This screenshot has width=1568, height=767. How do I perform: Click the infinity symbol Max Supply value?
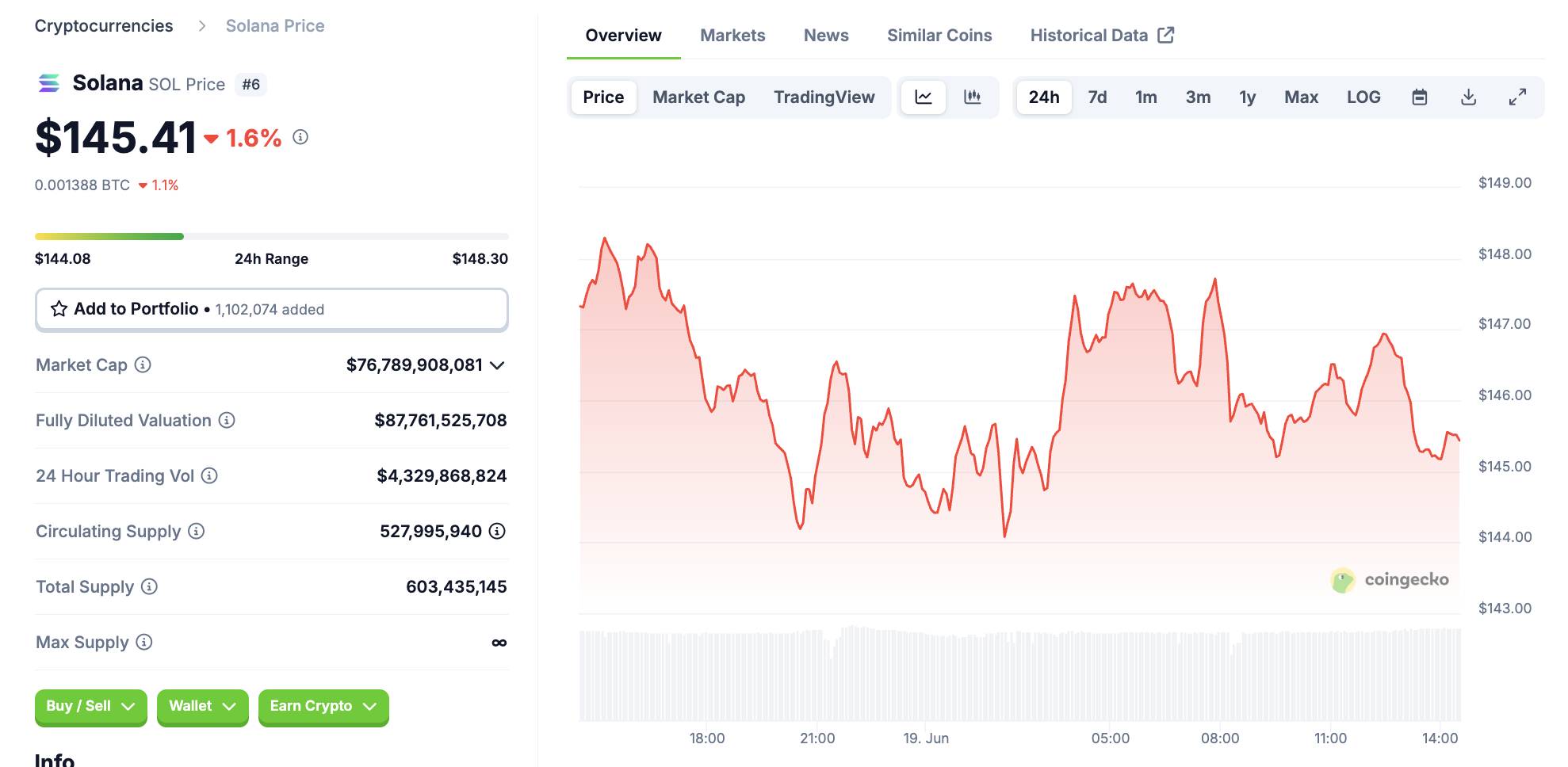[499, 643]
